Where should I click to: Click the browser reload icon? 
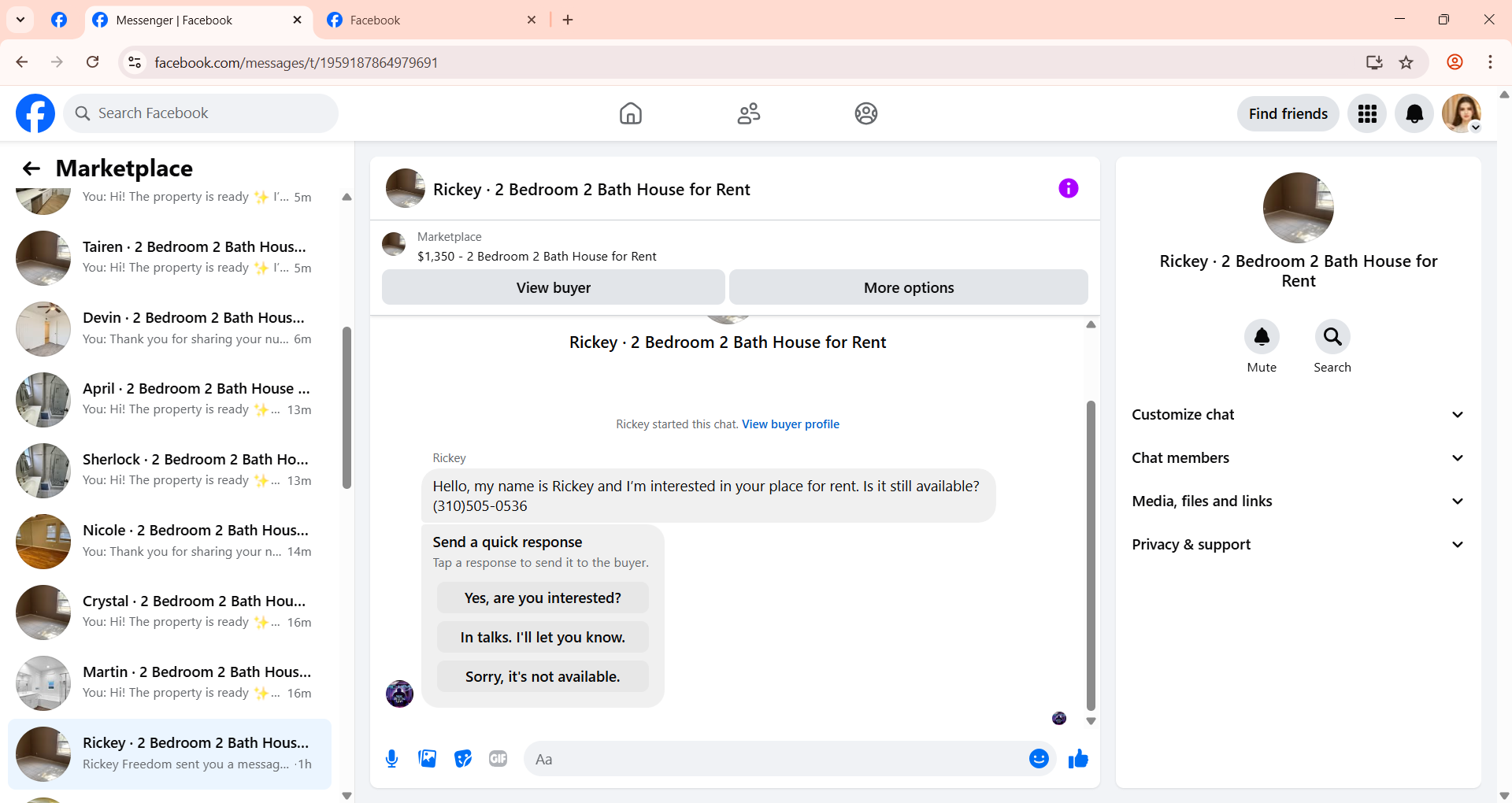(x=93, y=62)
